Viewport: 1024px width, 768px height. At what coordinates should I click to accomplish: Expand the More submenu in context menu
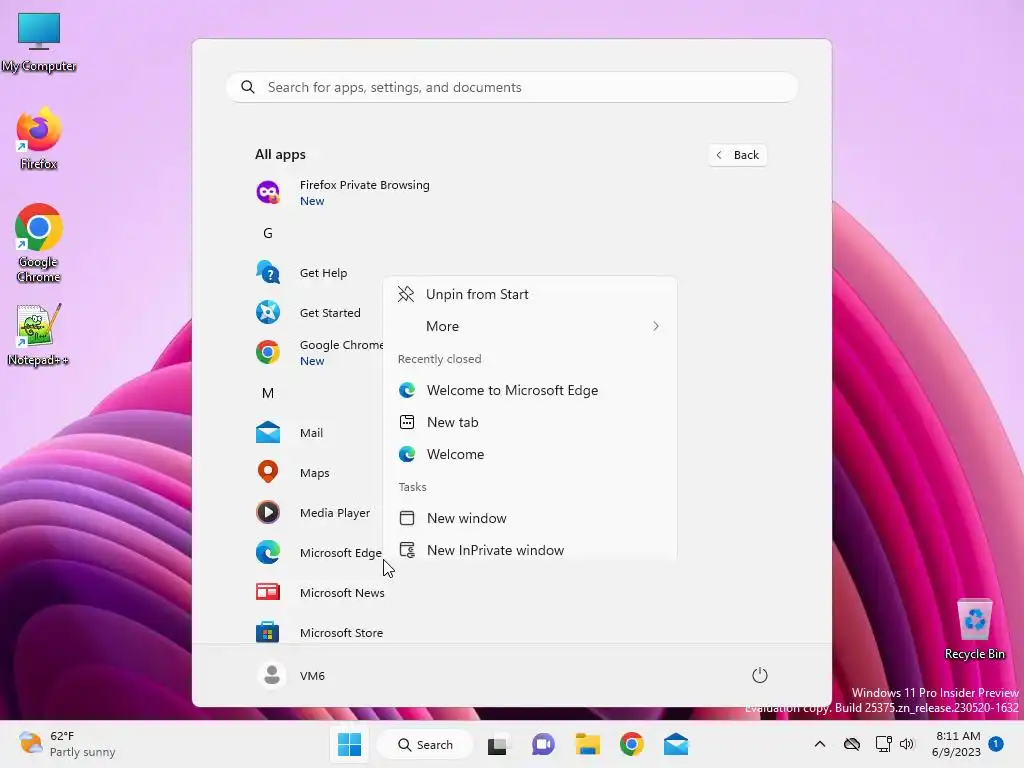530,326
